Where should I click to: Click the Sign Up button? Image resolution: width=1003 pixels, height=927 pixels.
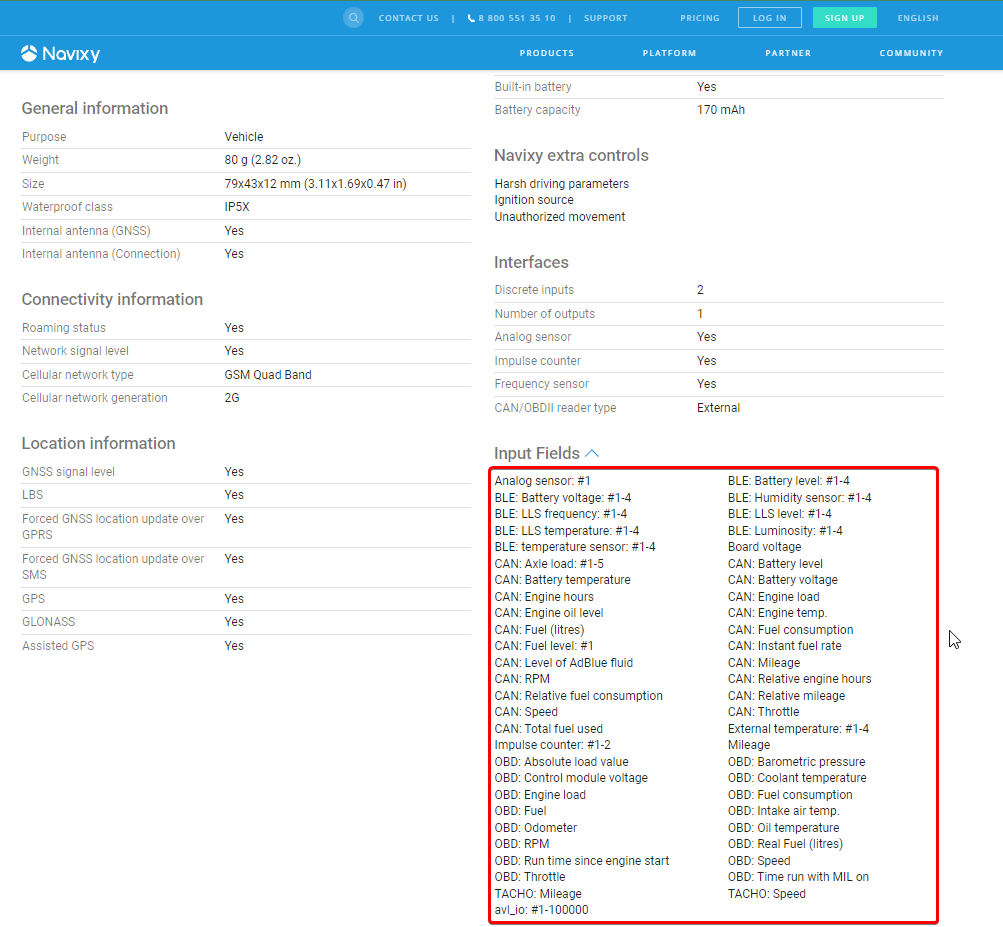click(x=844, y=18)
